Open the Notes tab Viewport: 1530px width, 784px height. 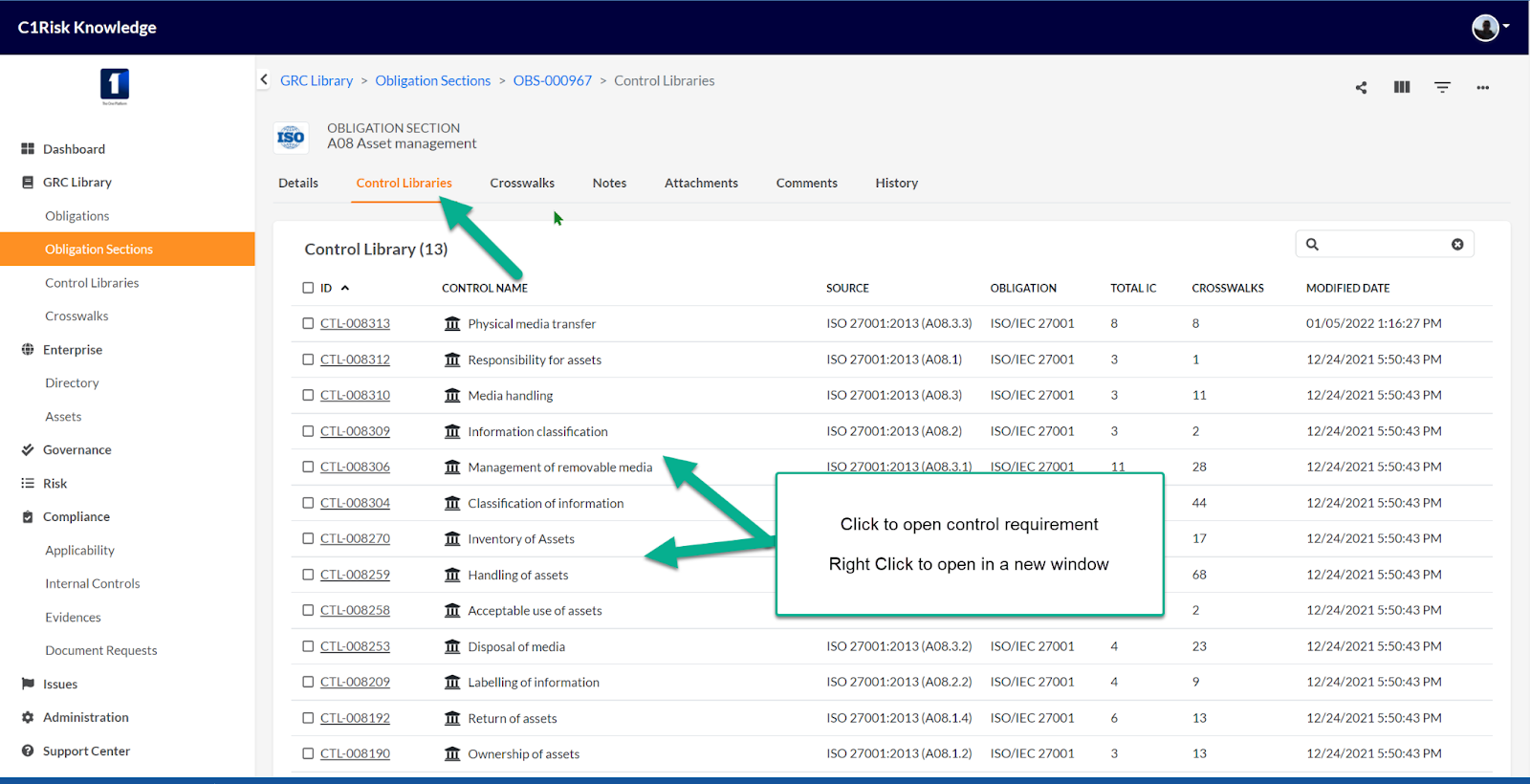609,183
